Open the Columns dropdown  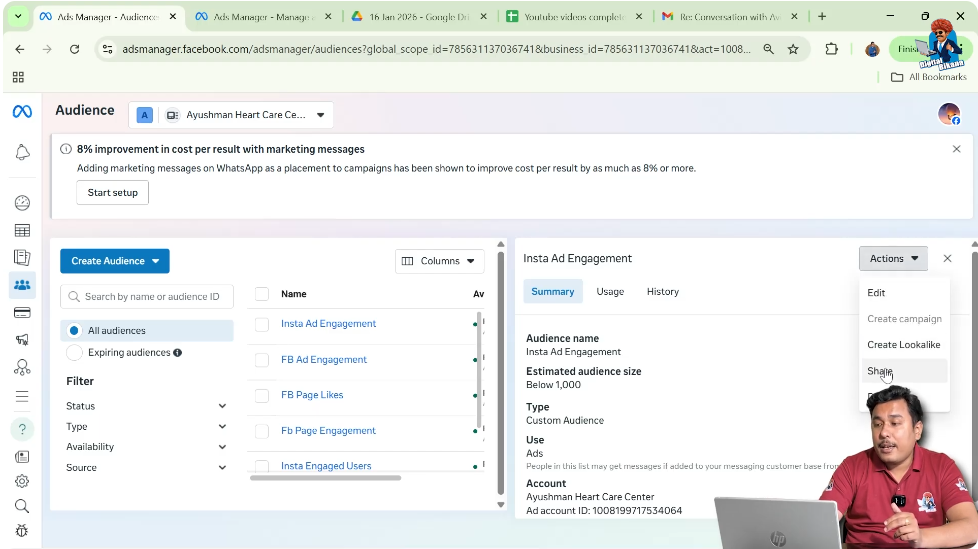439,261
